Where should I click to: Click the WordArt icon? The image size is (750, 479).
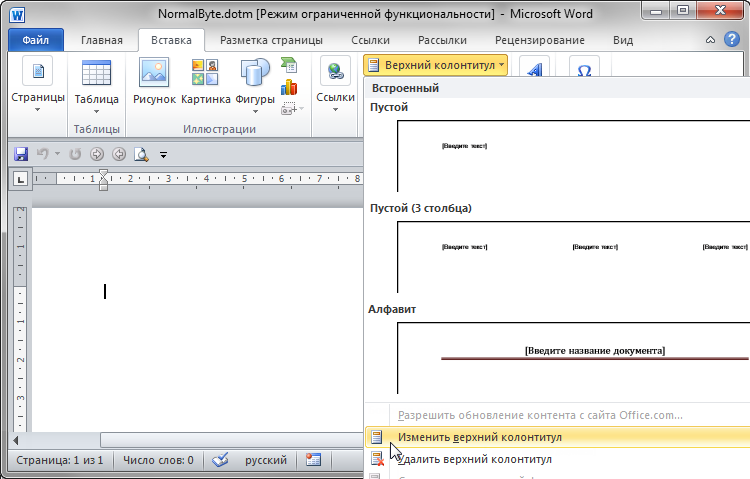[534, 67]
